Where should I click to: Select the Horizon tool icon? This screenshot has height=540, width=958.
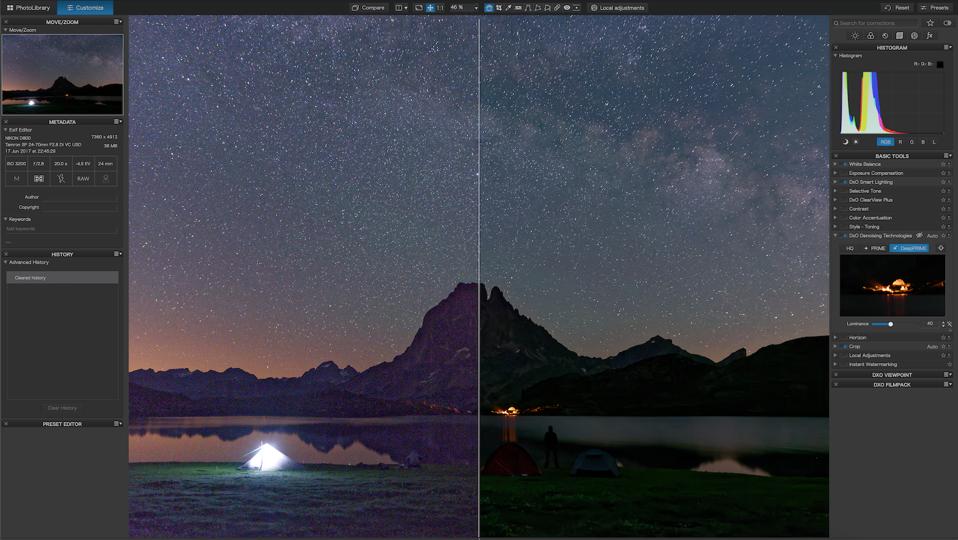pos(518,8)
